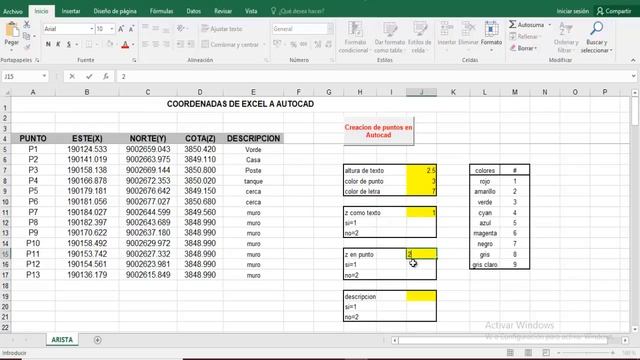Open Formato condicional menu

click(x=354, y=38)
